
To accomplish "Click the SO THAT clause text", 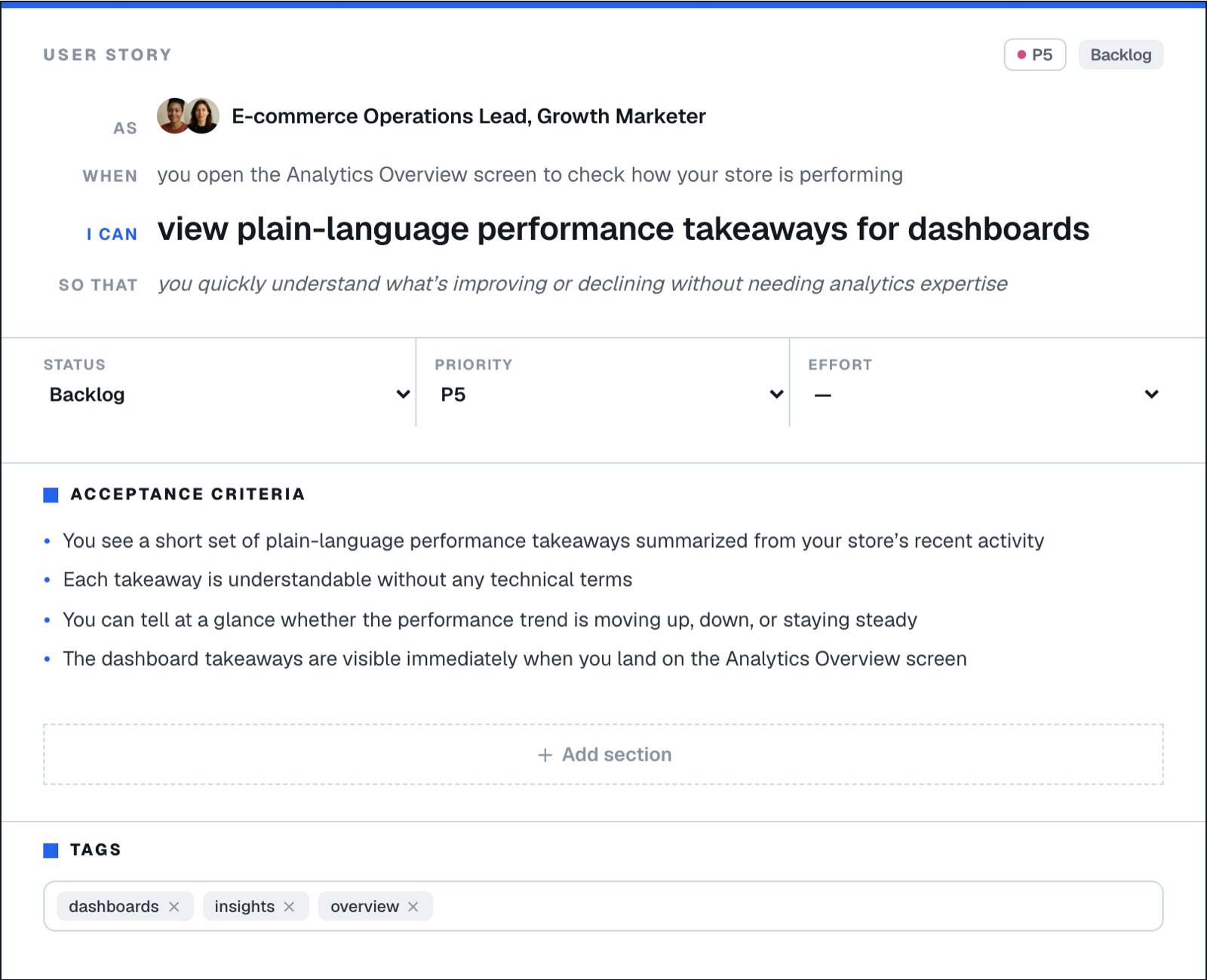I will (582, 284).
